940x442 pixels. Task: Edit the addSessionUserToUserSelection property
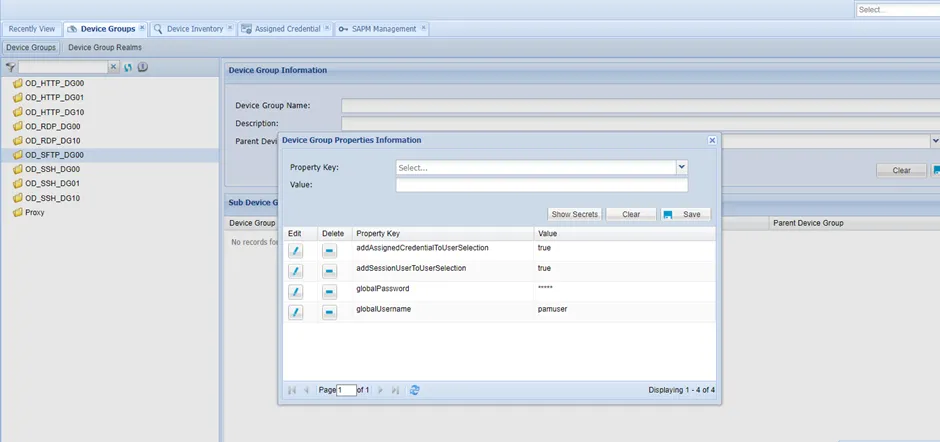295,271
